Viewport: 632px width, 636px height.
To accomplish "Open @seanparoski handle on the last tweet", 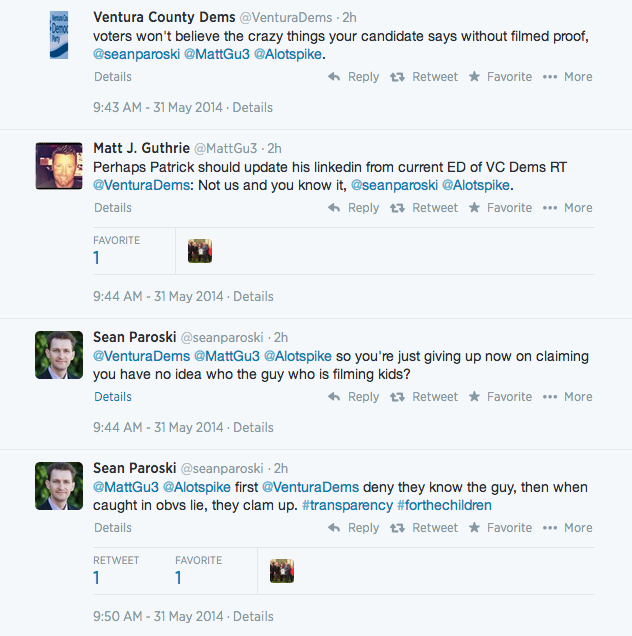I will coord(222,469).
